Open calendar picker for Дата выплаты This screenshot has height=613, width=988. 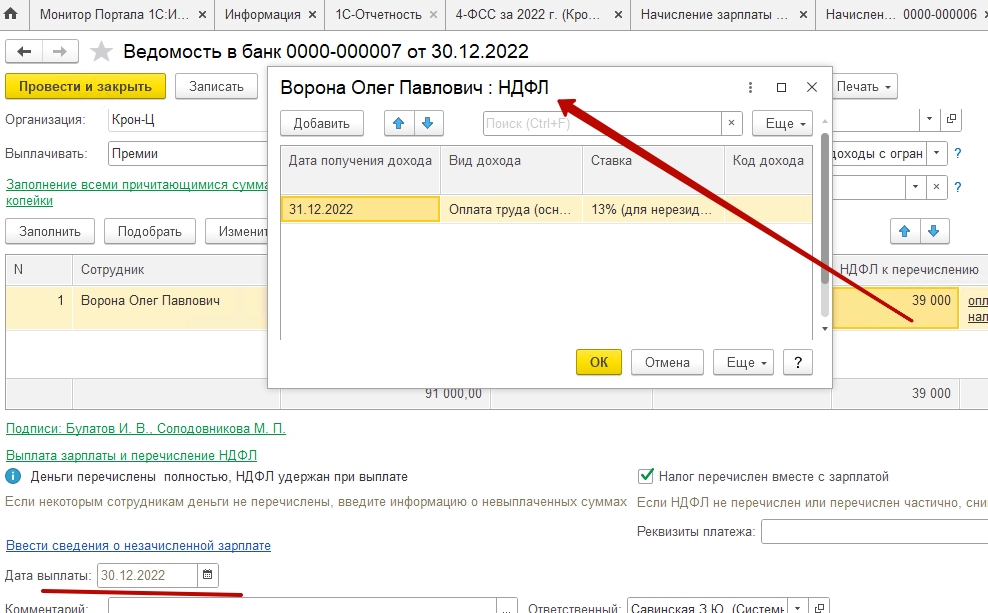208,575
